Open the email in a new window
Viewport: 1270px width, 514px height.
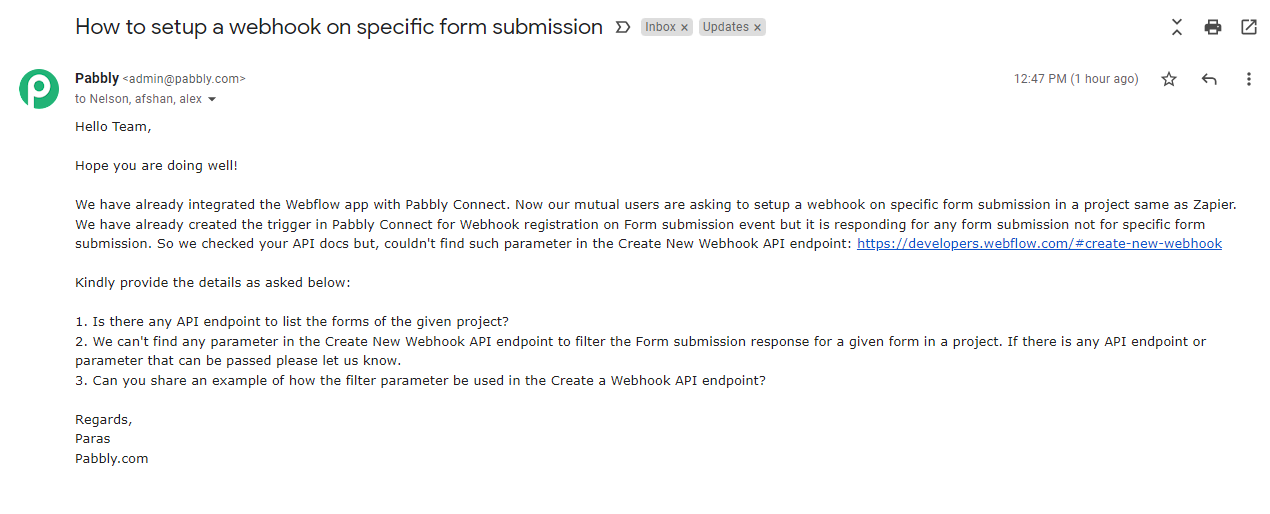click(1249, 27)
